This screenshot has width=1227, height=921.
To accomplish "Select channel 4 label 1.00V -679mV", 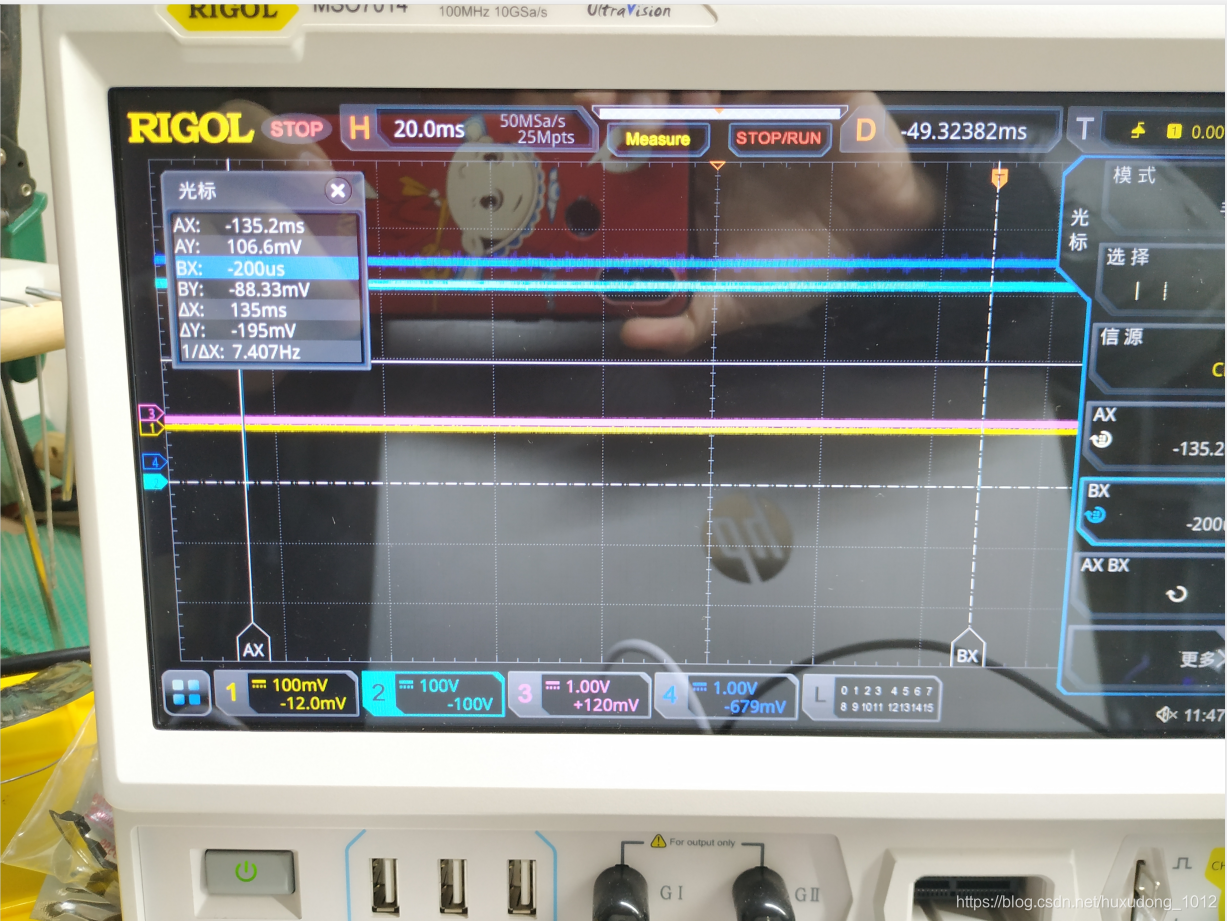I will (x=726, y=696).
